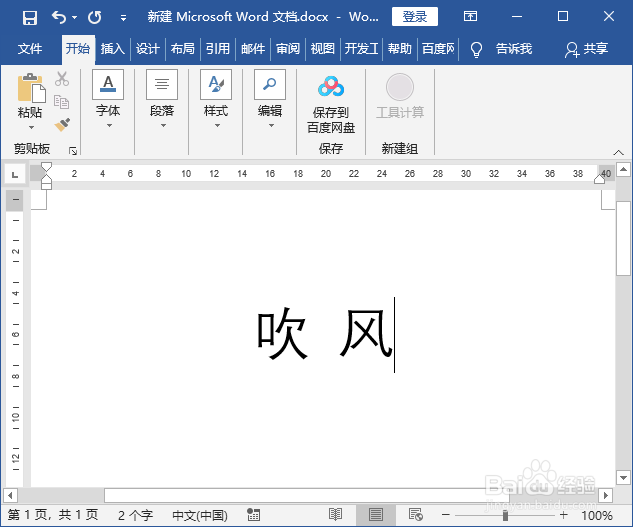Click the 工具计算 circle button
Screen dimensions: 633x527
[x=400, y=87]
